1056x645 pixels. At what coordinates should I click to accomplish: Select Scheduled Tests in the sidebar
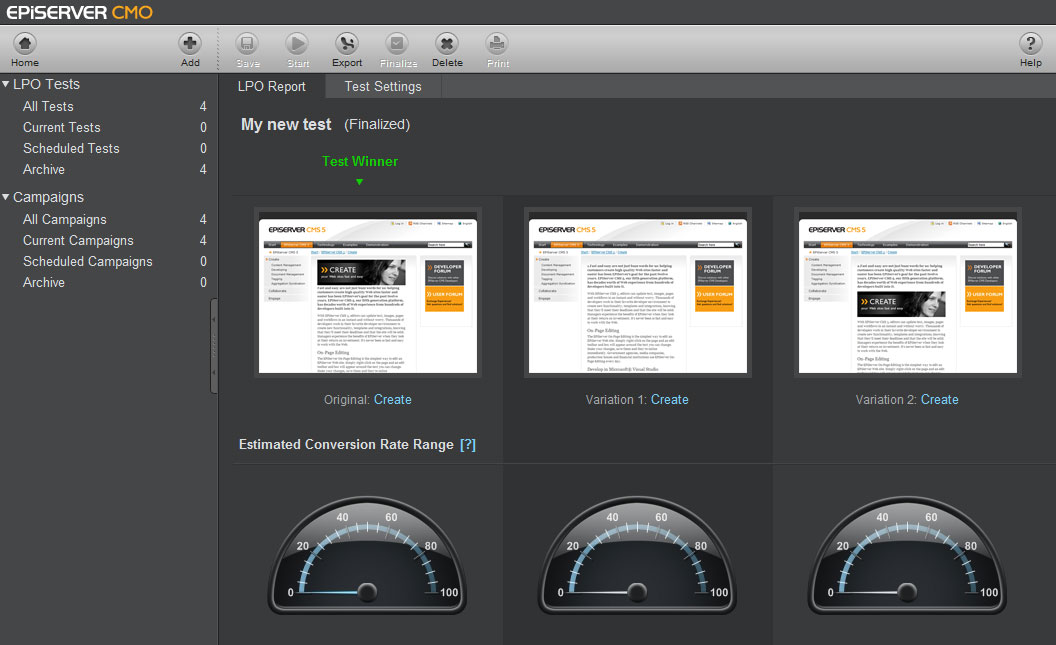71,148
